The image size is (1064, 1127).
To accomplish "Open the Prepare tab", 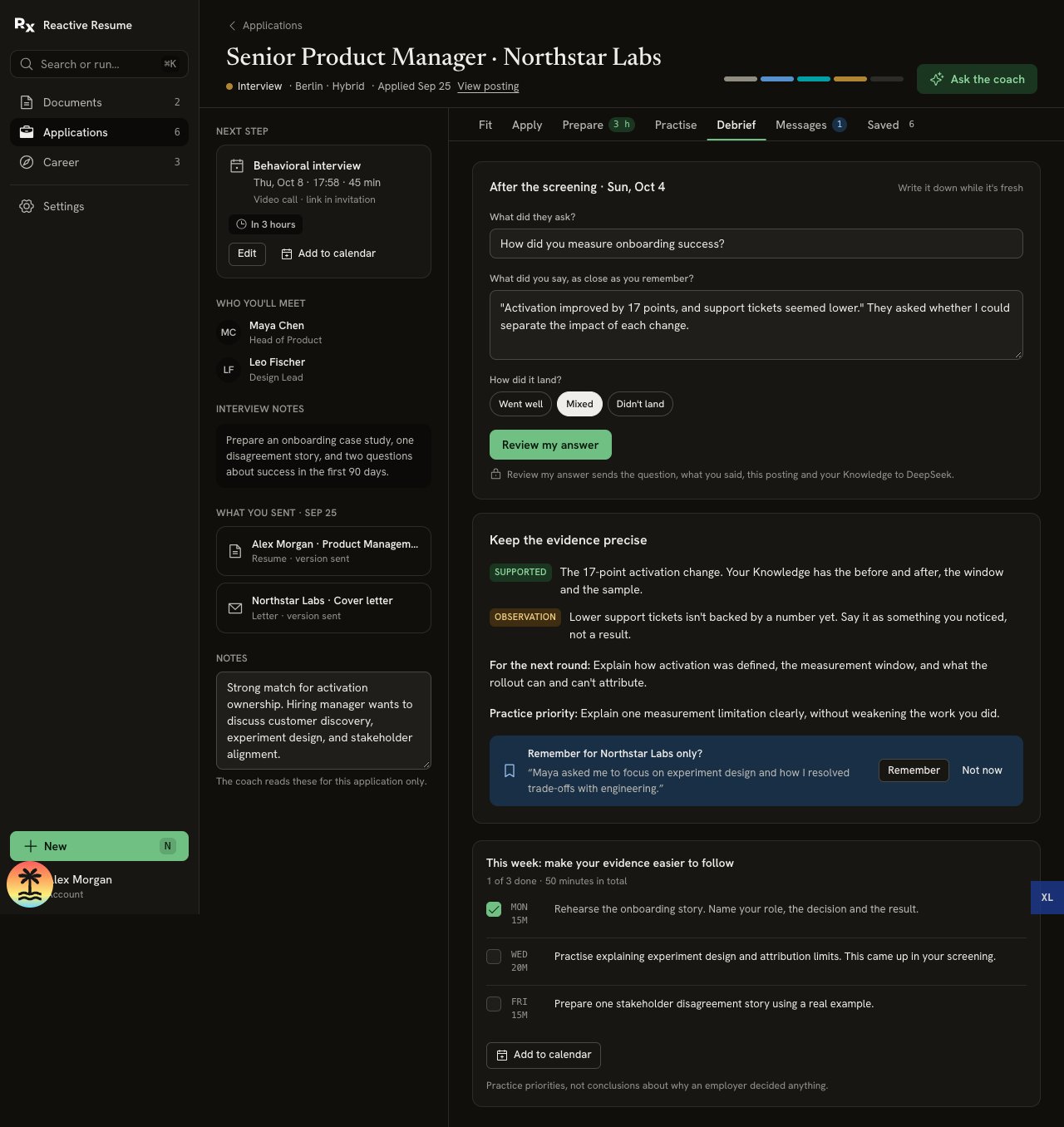I will [598, 125].
